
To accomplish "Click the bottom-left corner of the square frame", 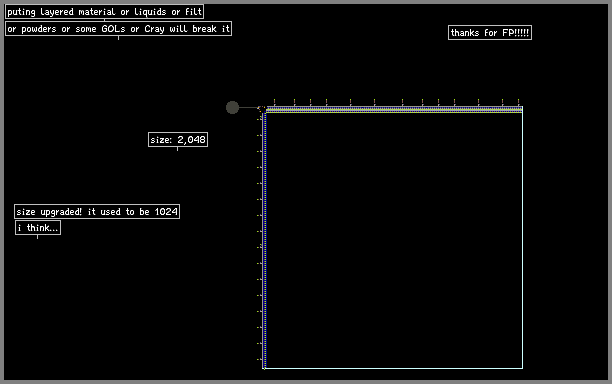I will coord(264,368).
